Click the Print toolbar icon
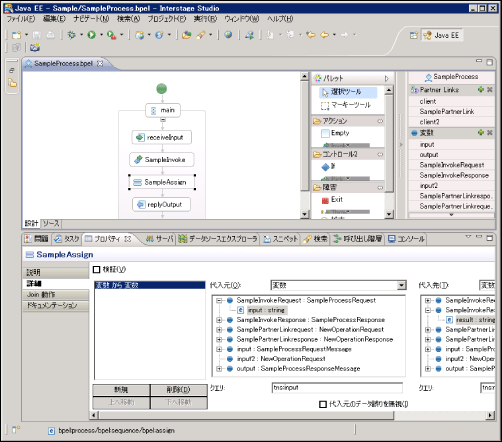 pos(50,35)
